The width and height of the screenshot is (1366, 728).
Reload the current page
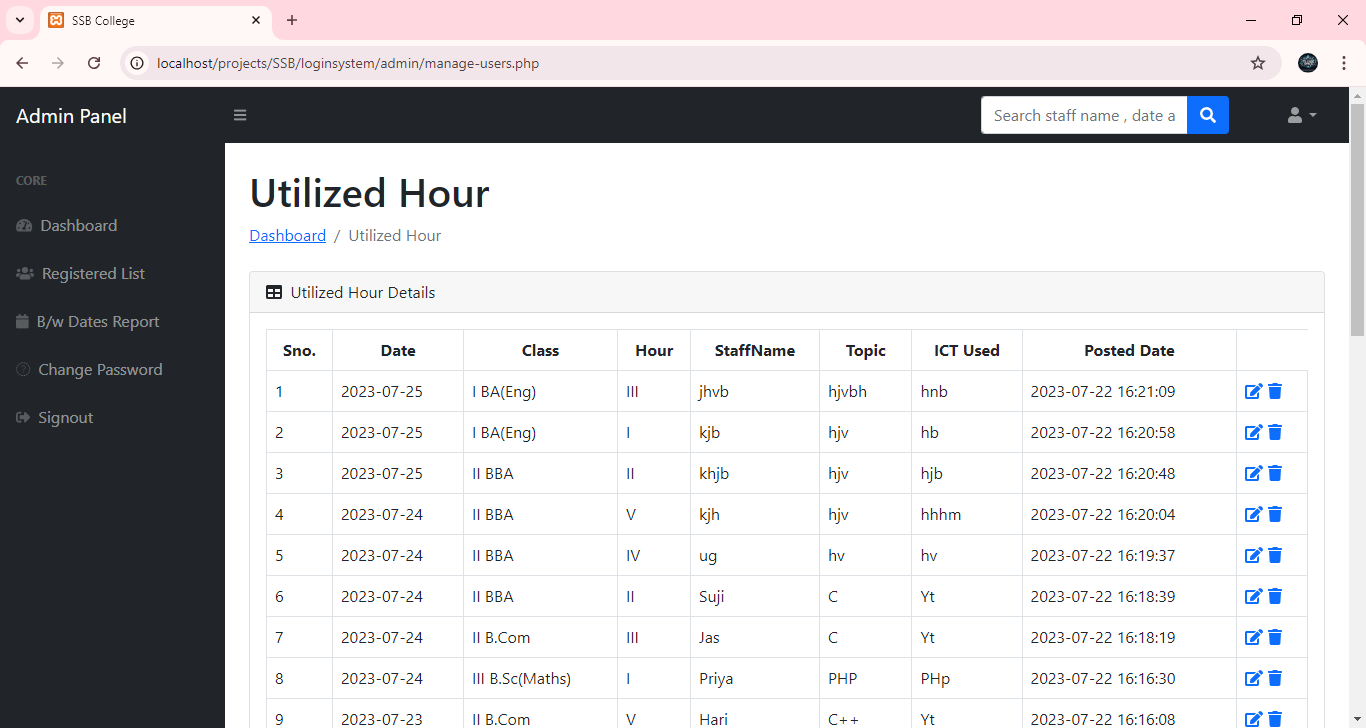[94, 62]
